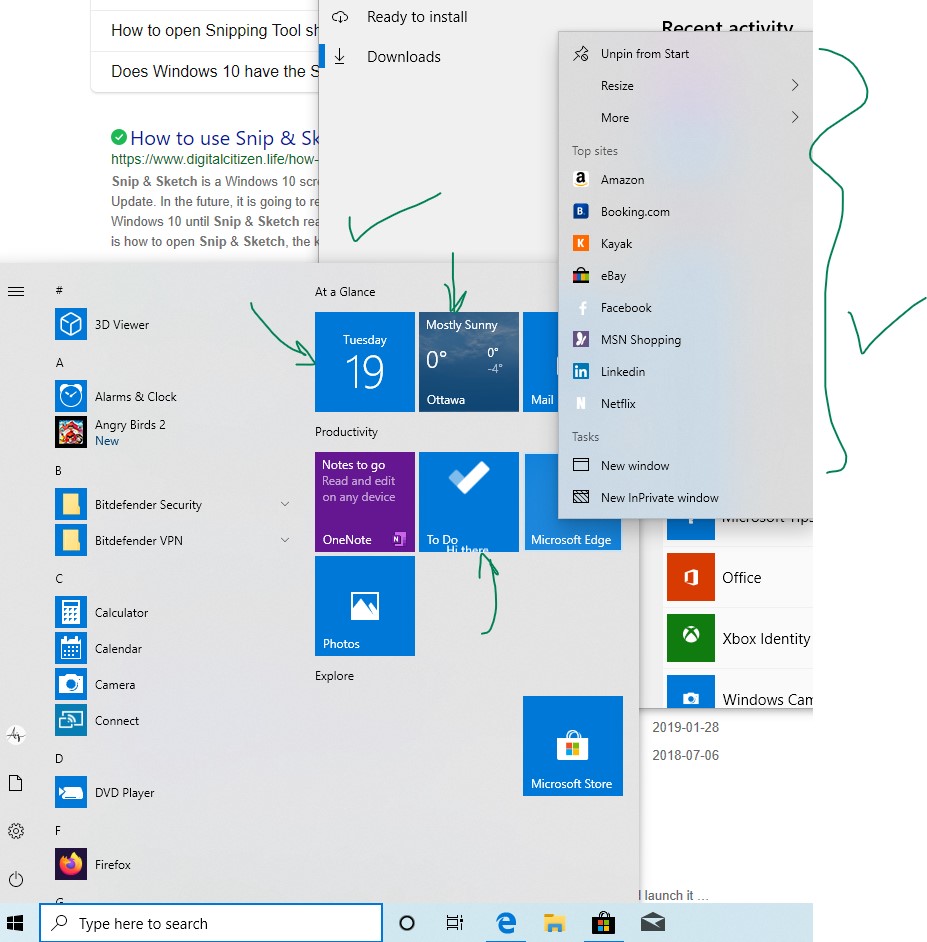The width and height of the screenshot is (927, 942).
Task: Launch Camera app icon
Action: pyautogui.click(x=71, y=684)
